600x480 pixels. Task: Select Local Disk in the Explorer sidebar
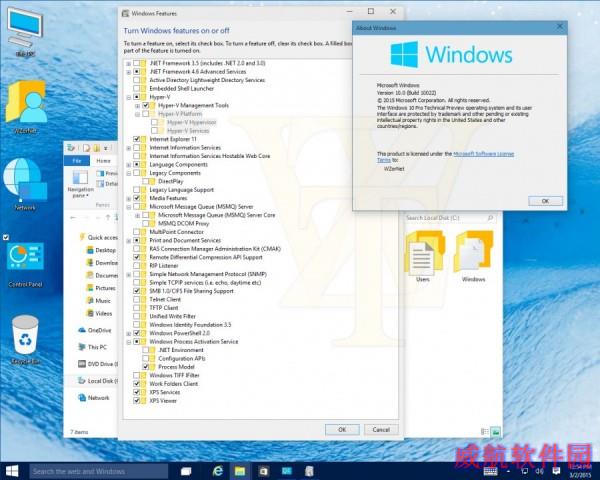98,380
